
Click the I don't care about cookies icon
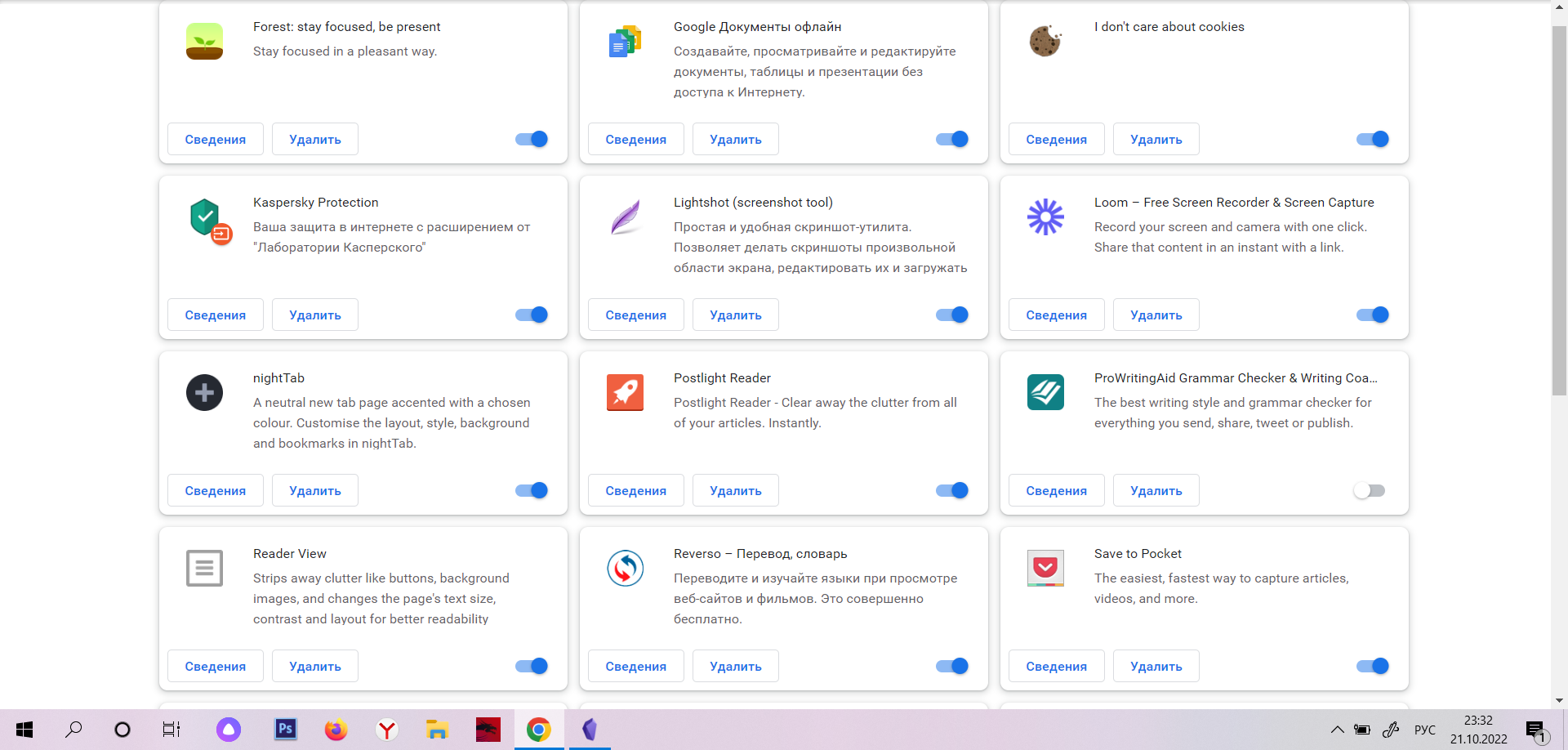(1045, 41)
